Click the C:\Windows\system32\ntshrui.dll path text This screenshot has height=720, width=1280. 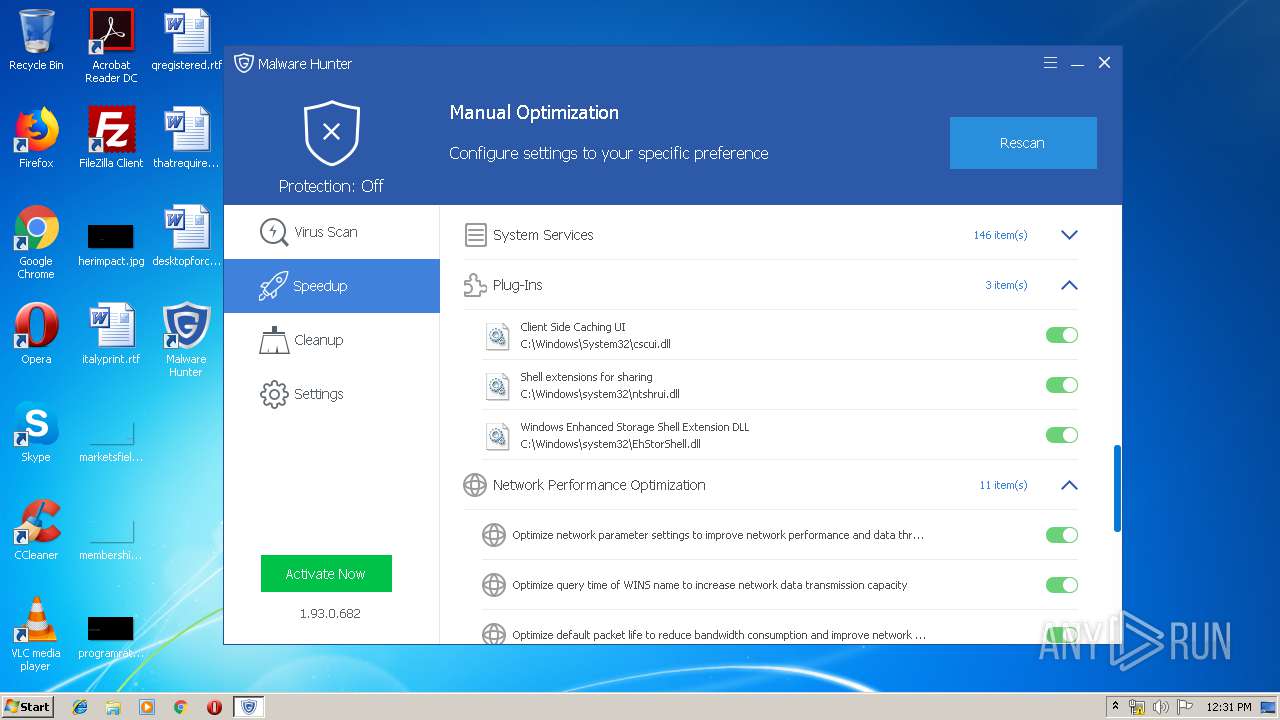[600, 394]
